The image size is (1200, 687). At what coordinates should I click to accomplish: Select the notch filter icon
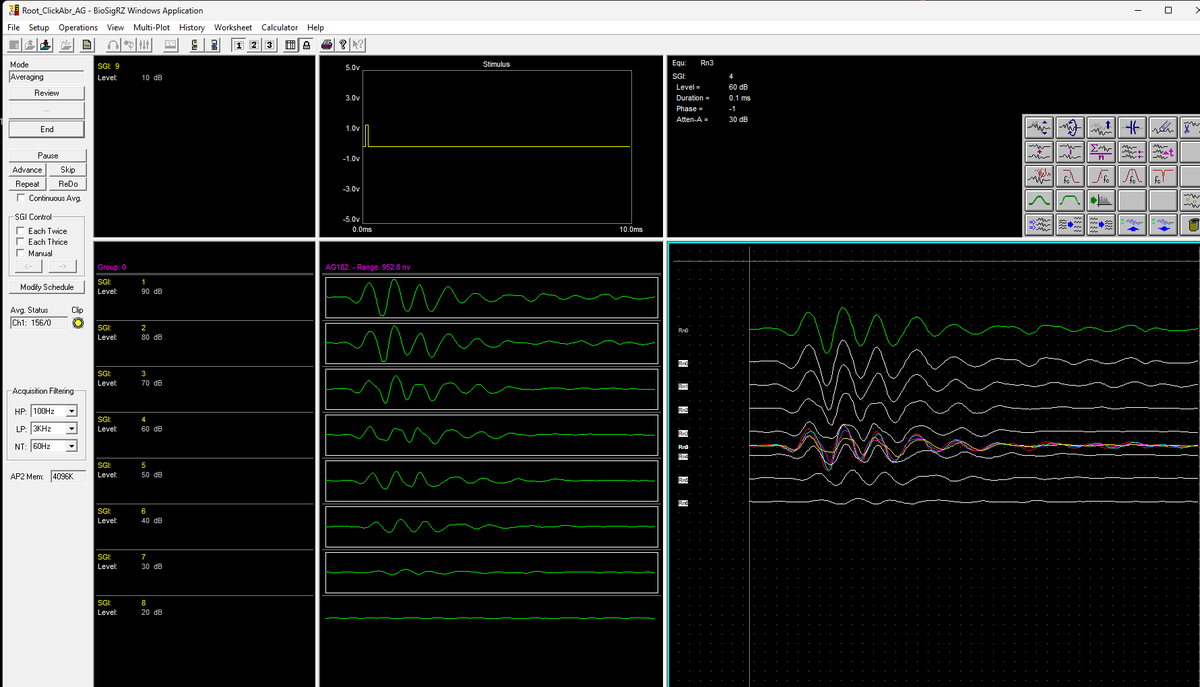(x=1163, y=176)
